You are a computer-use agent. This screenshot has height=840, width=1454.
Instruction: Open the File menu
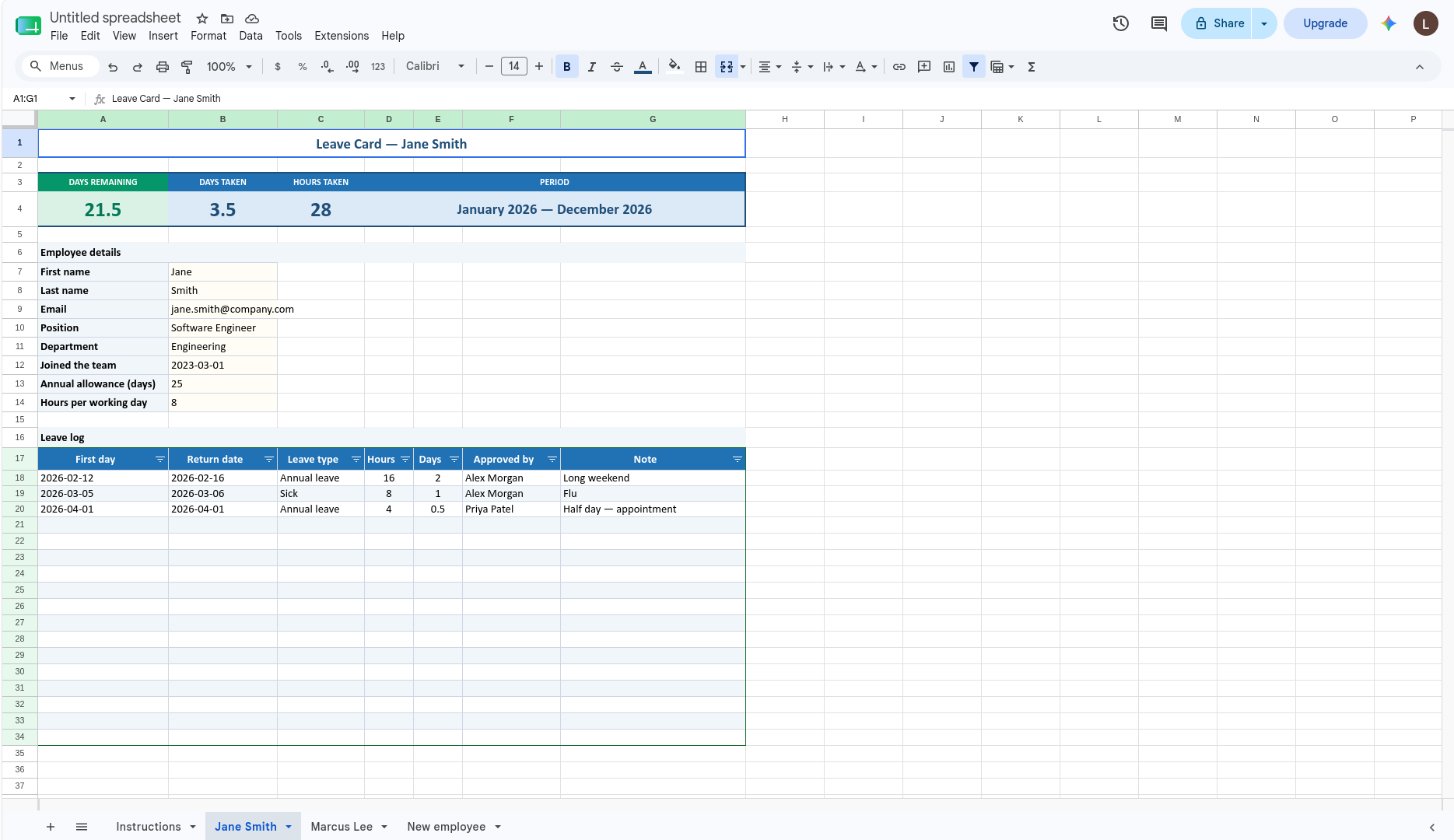[x=59, y=36]
